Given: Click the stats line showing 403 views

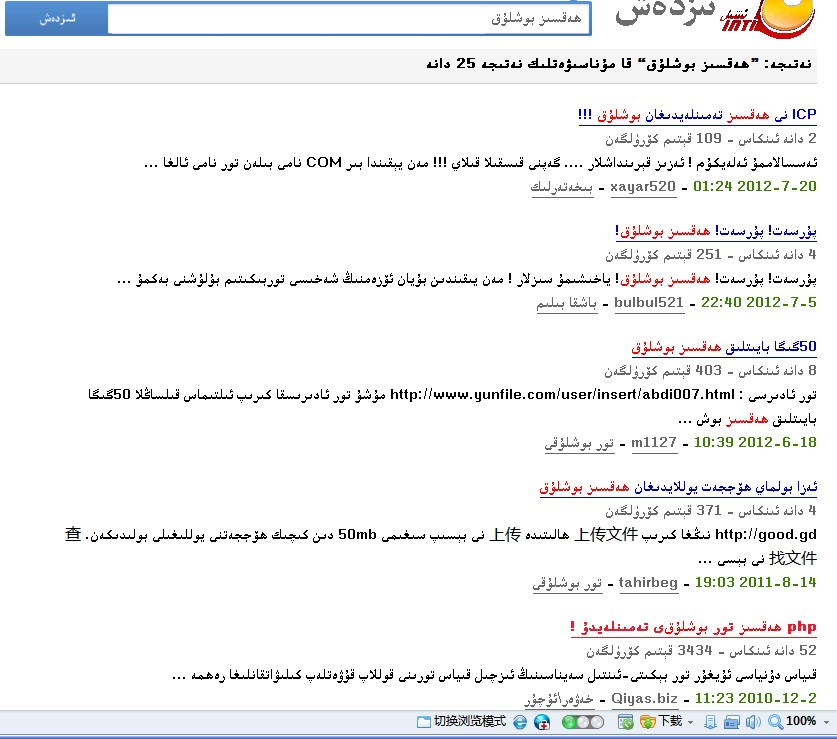Looking at the screenshot, I should coord(710,371).
